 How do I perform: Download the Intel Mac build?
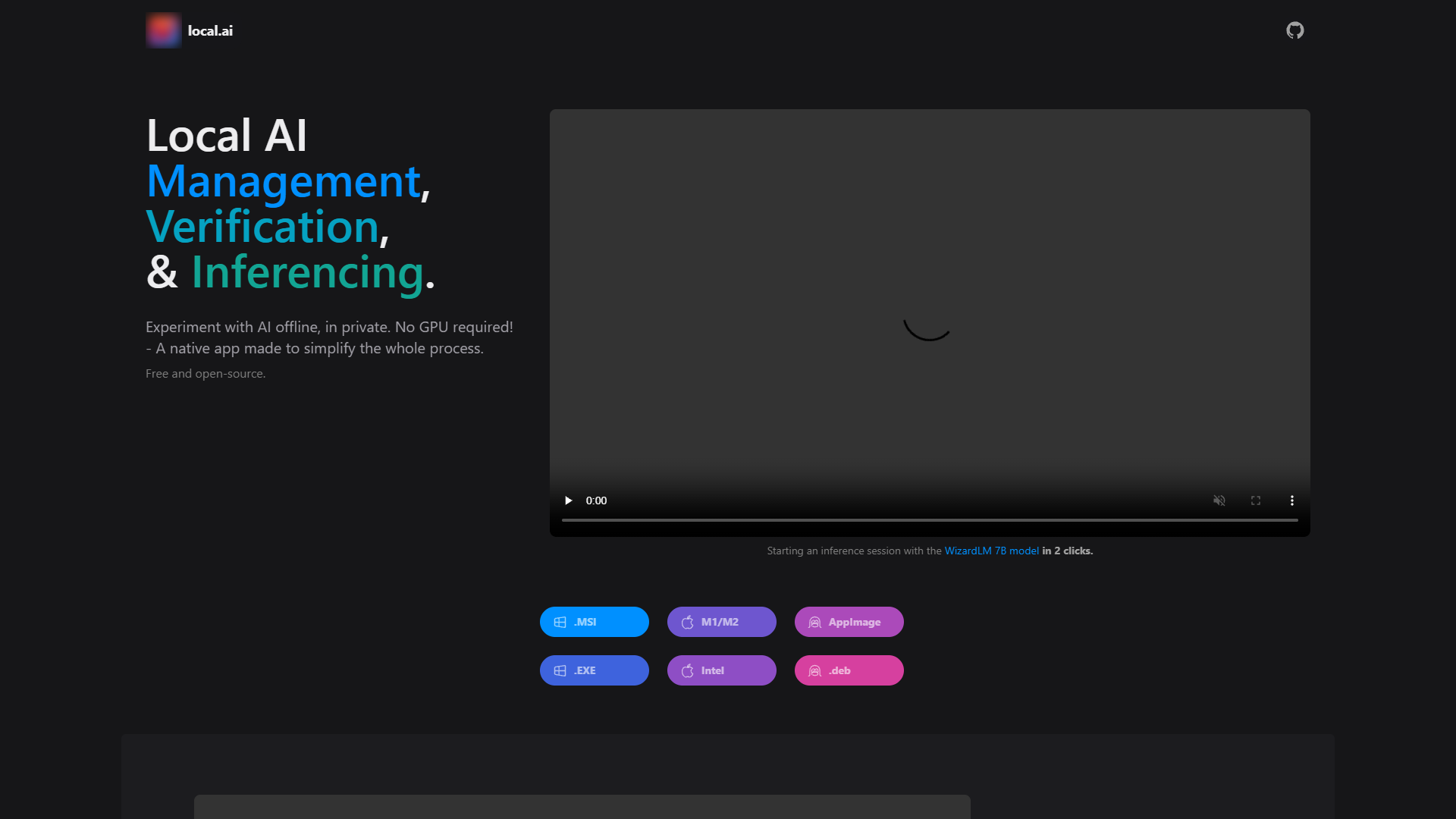722,670
